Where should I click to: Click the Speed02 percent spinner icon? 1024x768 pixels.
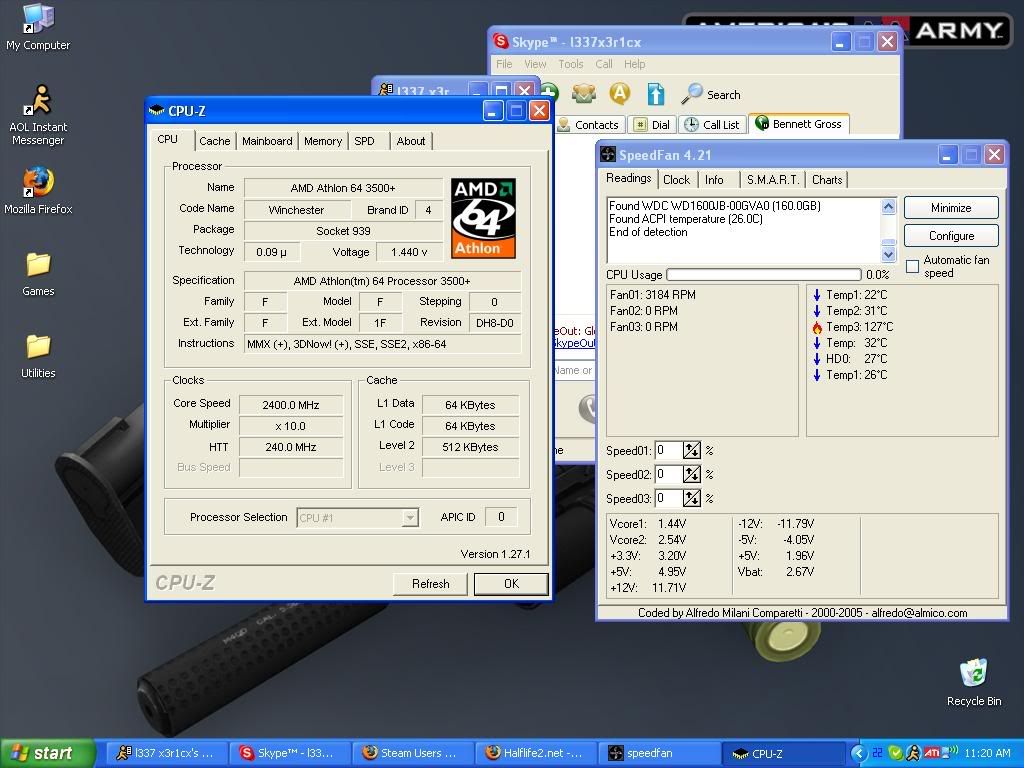(x=692, y=474)
